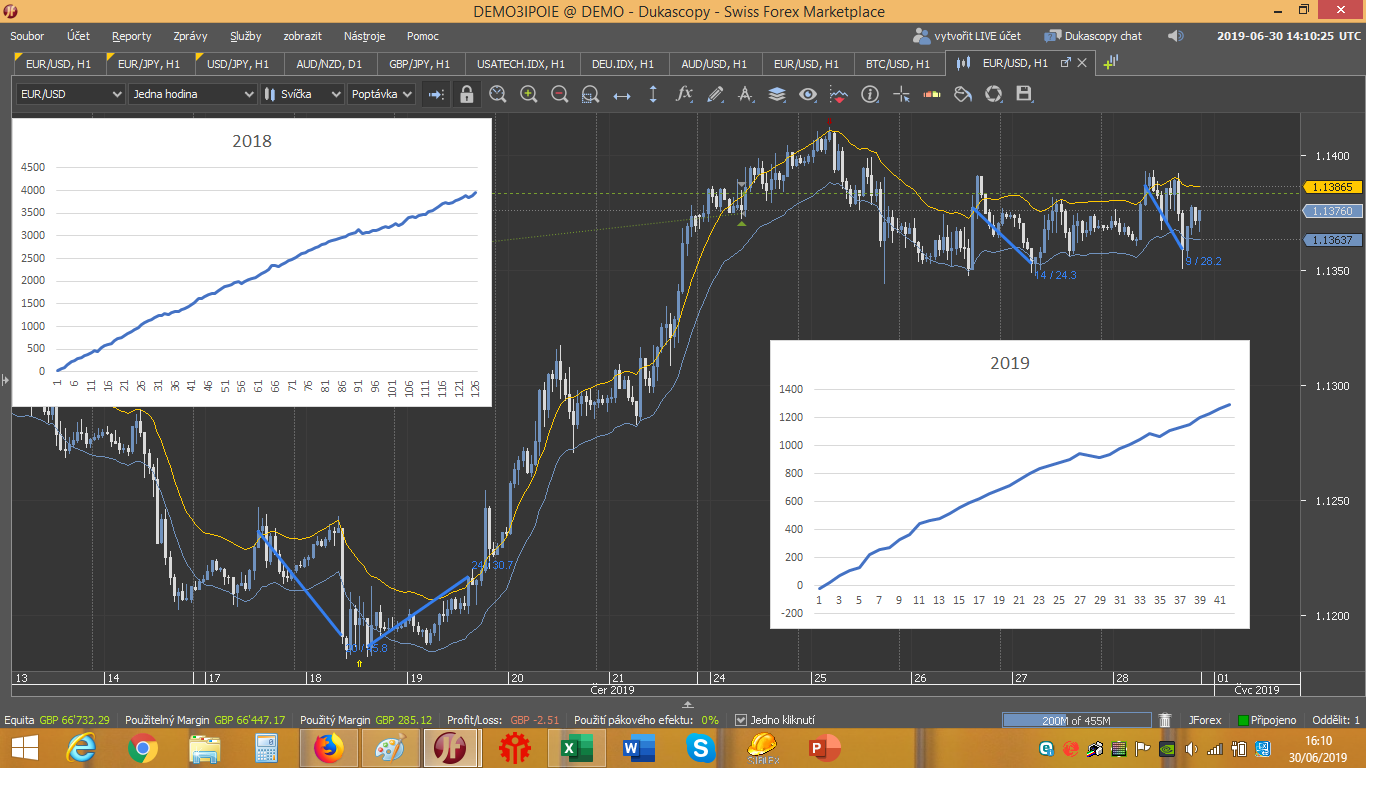This screenshot has width=1399, height=794.
Task: Toggle the Jedno kliknutí checkbox
Action: coord(740,720)
